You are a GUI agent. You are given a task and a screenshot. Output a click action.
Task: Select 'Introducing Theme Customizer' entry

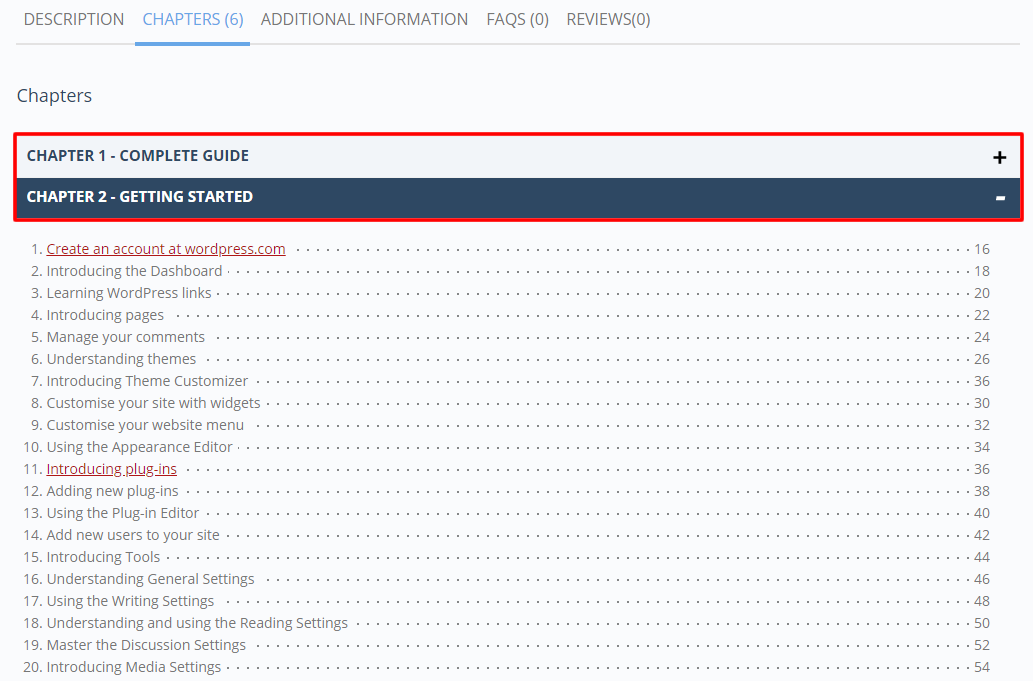tap(147, 381)
